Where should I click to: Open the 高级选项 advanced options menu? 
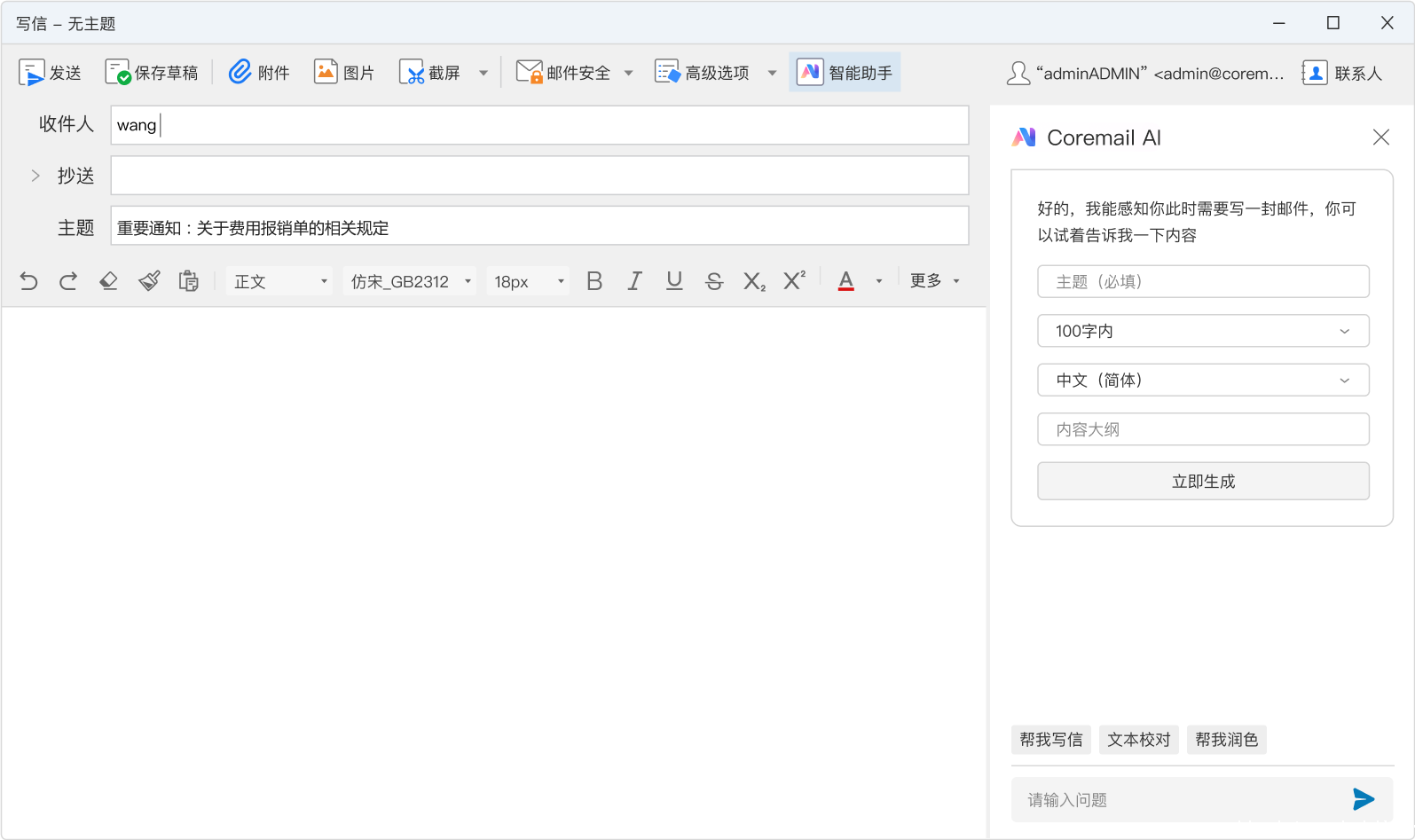tap(715, 73)
